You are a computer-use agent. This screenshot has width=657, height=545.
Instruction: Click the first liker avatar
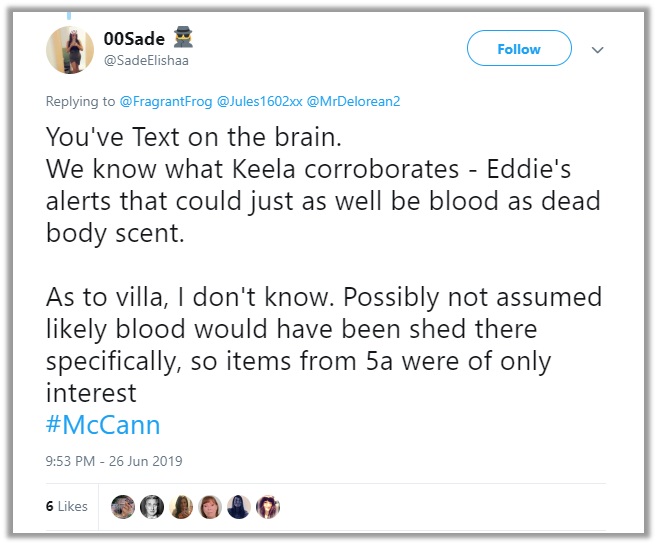pyautogui.click(x=123, y=507)
